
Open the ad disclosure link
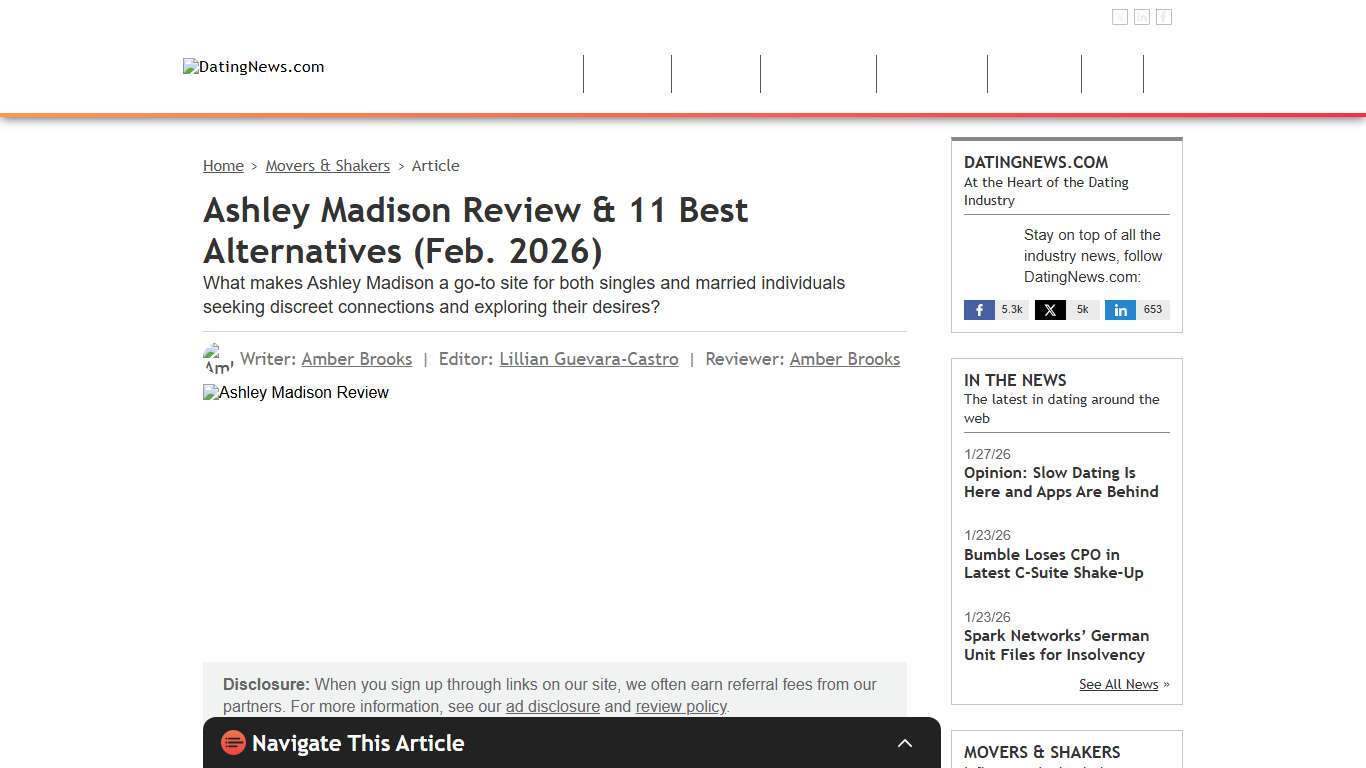coord(552,706)
